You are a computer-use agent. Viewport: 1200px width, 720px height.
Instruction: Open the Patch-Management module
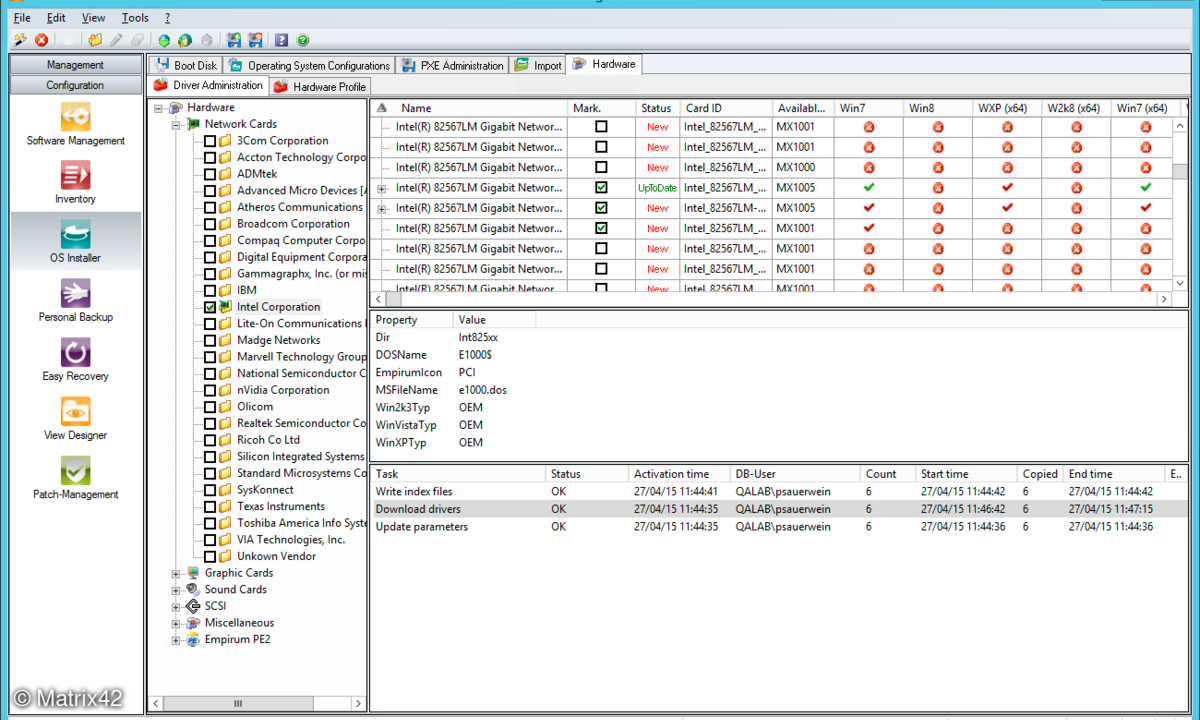76,478
